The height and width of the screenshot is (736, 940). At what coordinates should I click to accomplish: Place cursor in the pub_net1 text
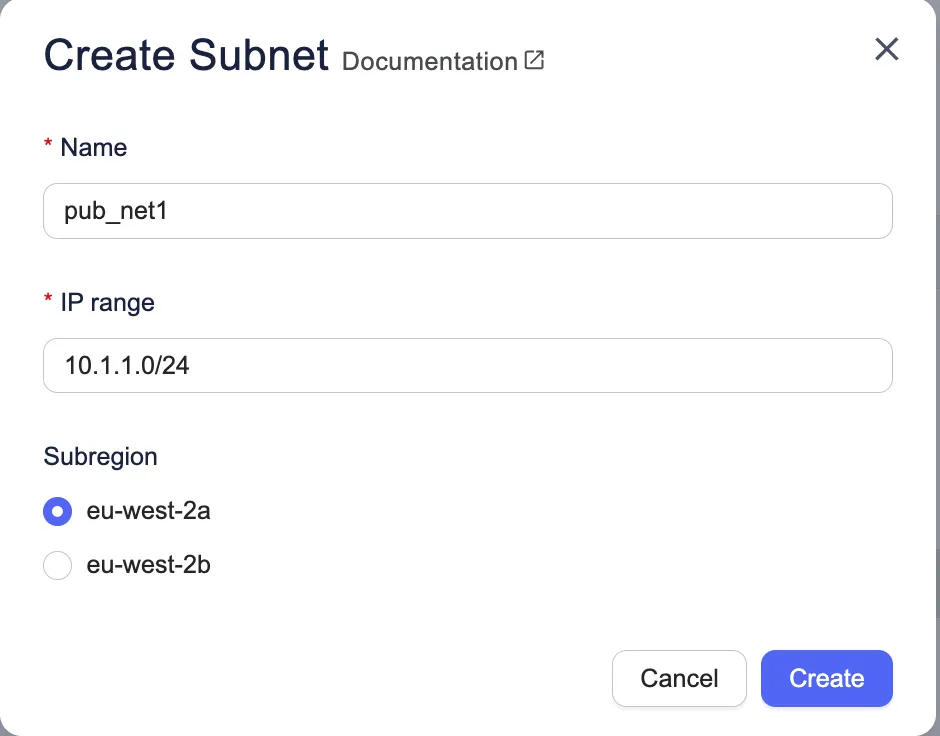(114, 212)
